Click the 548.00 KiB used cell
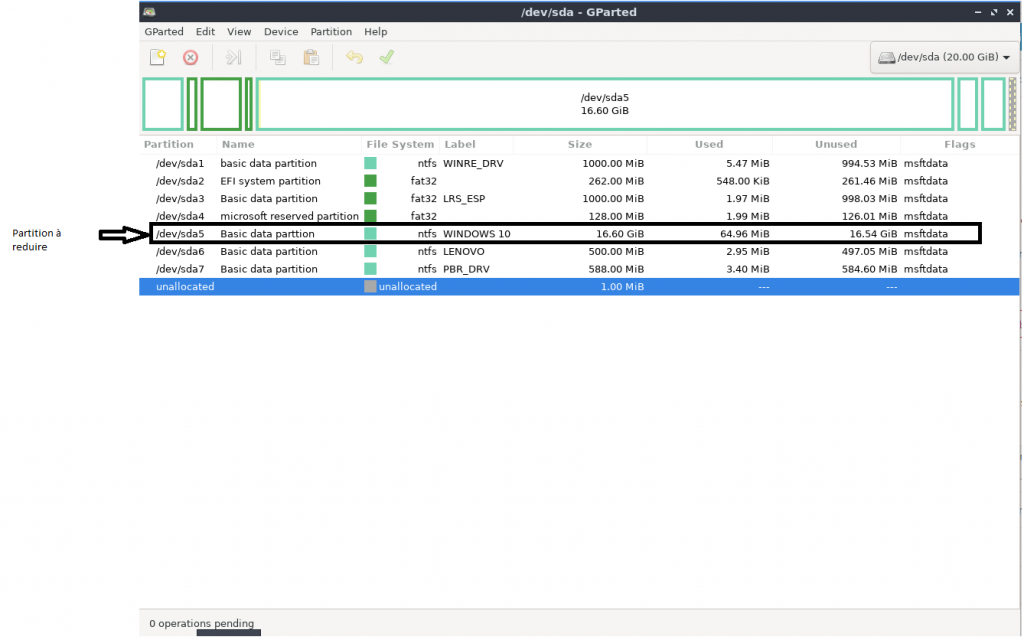 click(743, 181)
